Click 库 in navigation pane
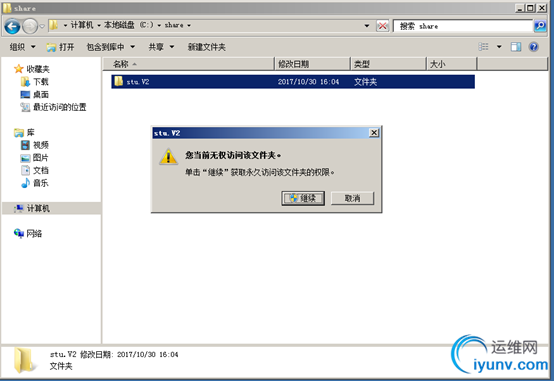 [x=31, y=133]
